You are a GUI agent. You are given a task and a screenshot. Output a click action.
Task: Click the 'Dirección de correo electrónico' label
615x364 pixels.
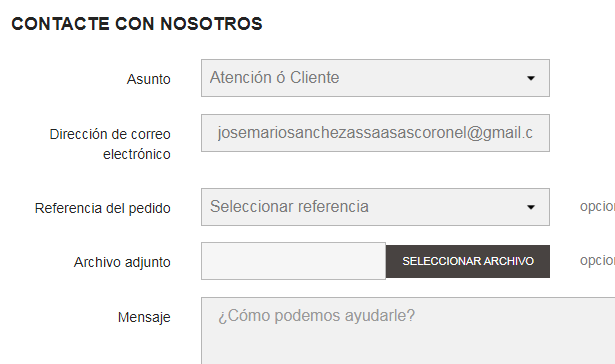(110, 144)
